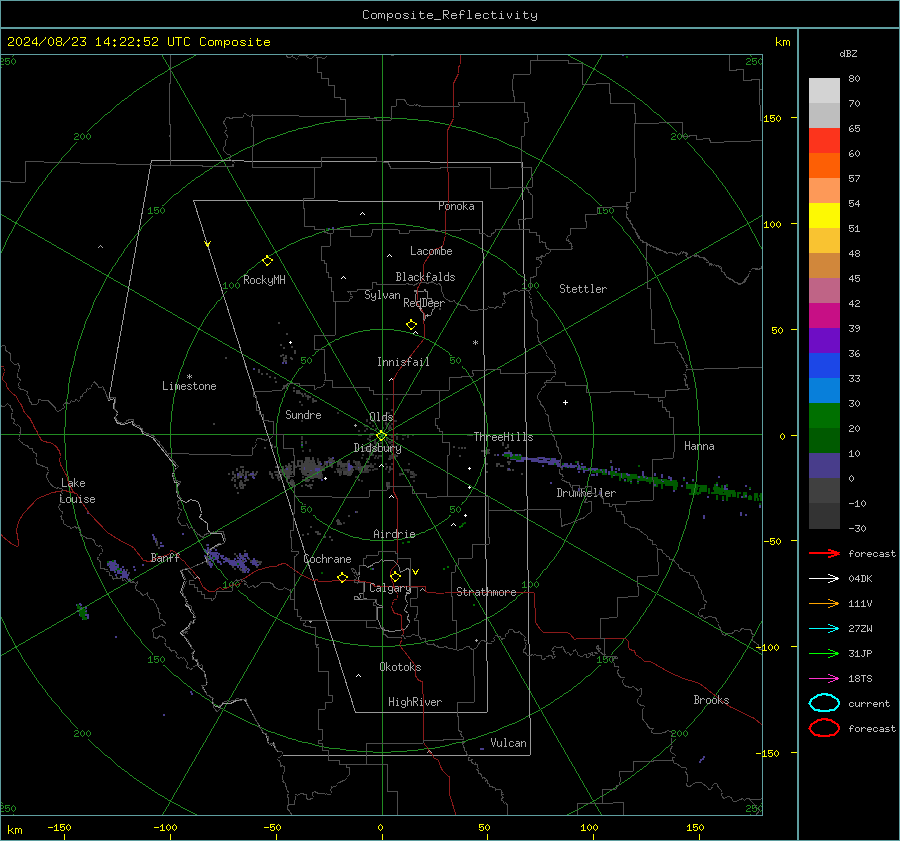Click the cyan 27ZW arrow icon
The height and width of the screenshot is (841, 900).
[x=824, y=628]
